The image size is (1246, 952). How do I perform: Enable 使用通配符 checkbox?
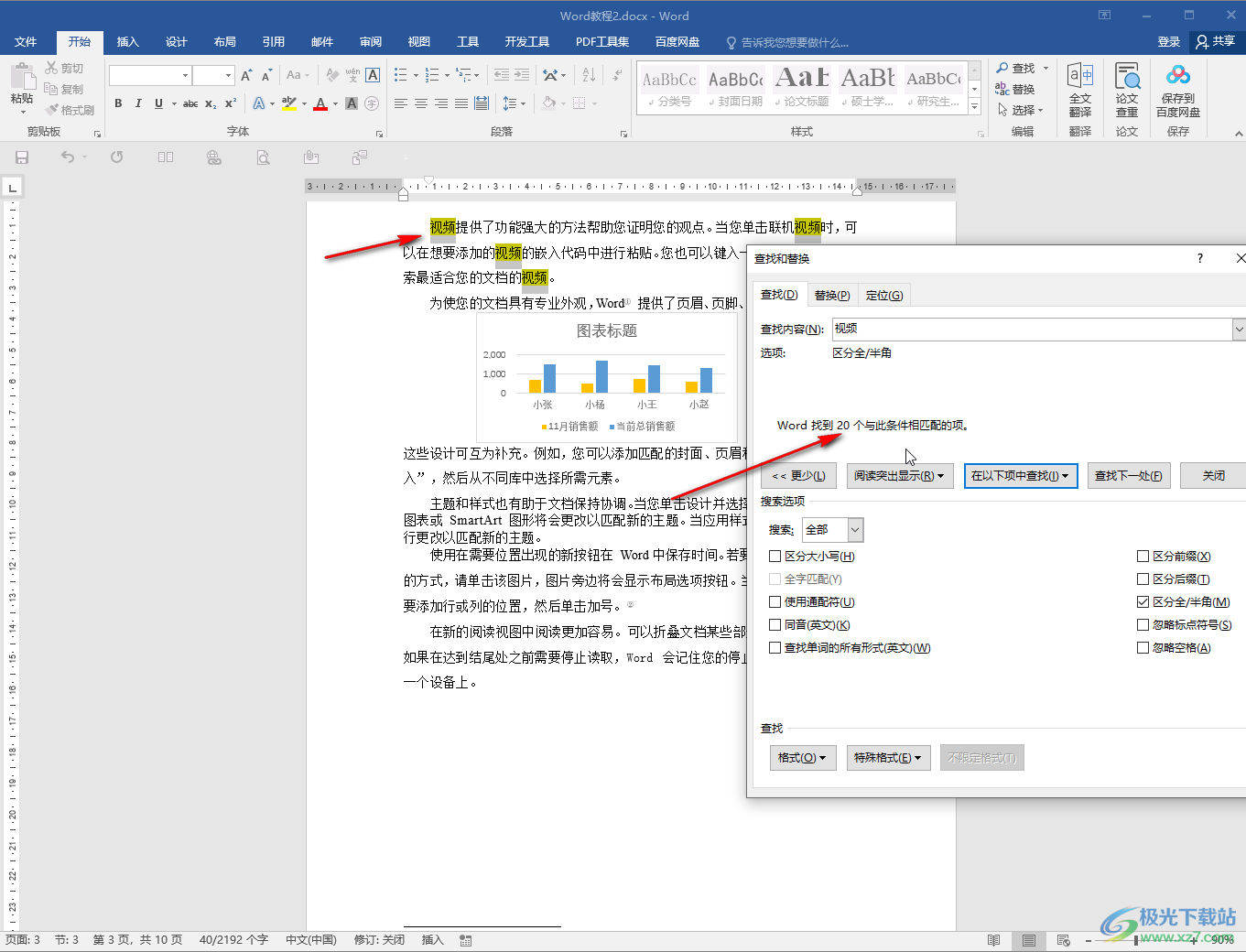(775, 601)
